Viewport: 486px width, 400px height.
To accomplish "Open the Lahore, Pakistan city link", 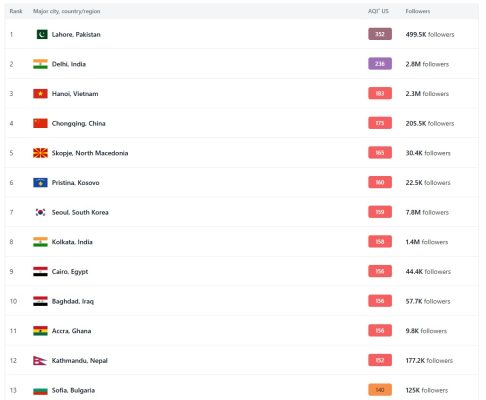I will tap(76, 34).
